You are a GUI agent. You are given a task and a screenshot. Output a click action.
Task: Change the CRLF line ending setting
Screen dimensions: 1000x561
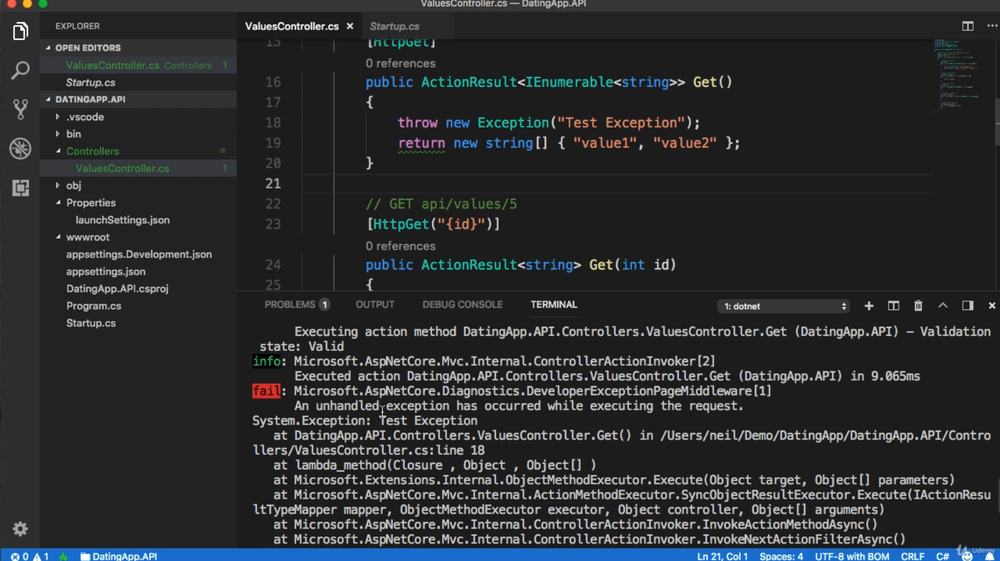913,556
